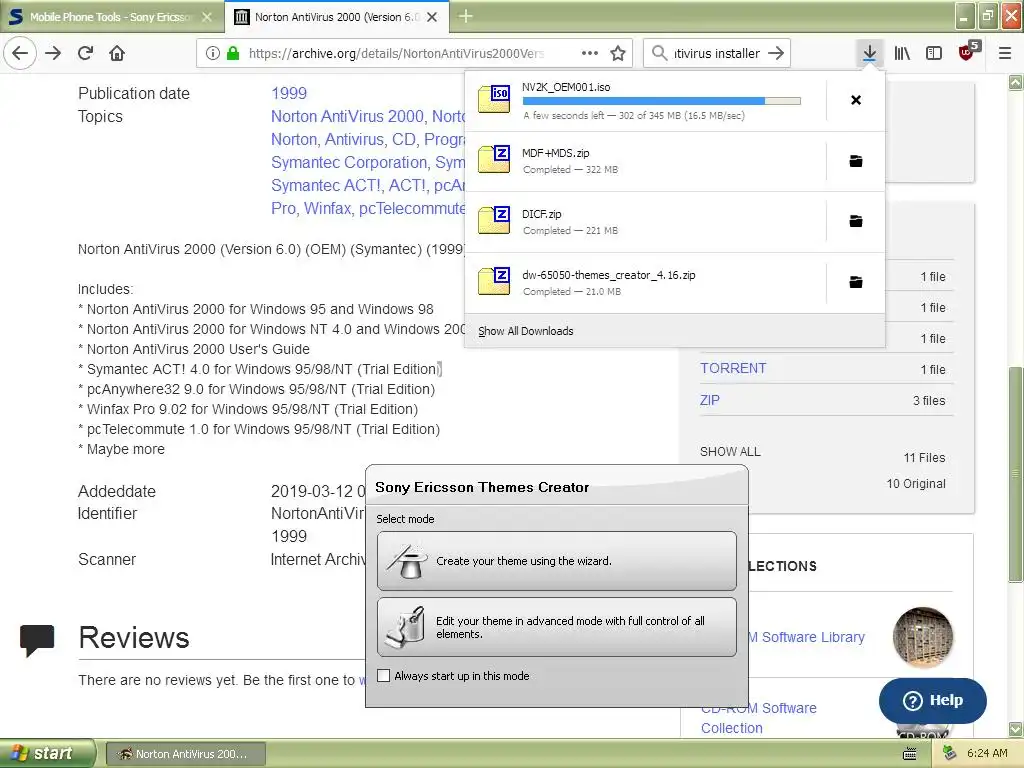Open containing folder for dw-65050-themes_creator zip

click(856, 282)
